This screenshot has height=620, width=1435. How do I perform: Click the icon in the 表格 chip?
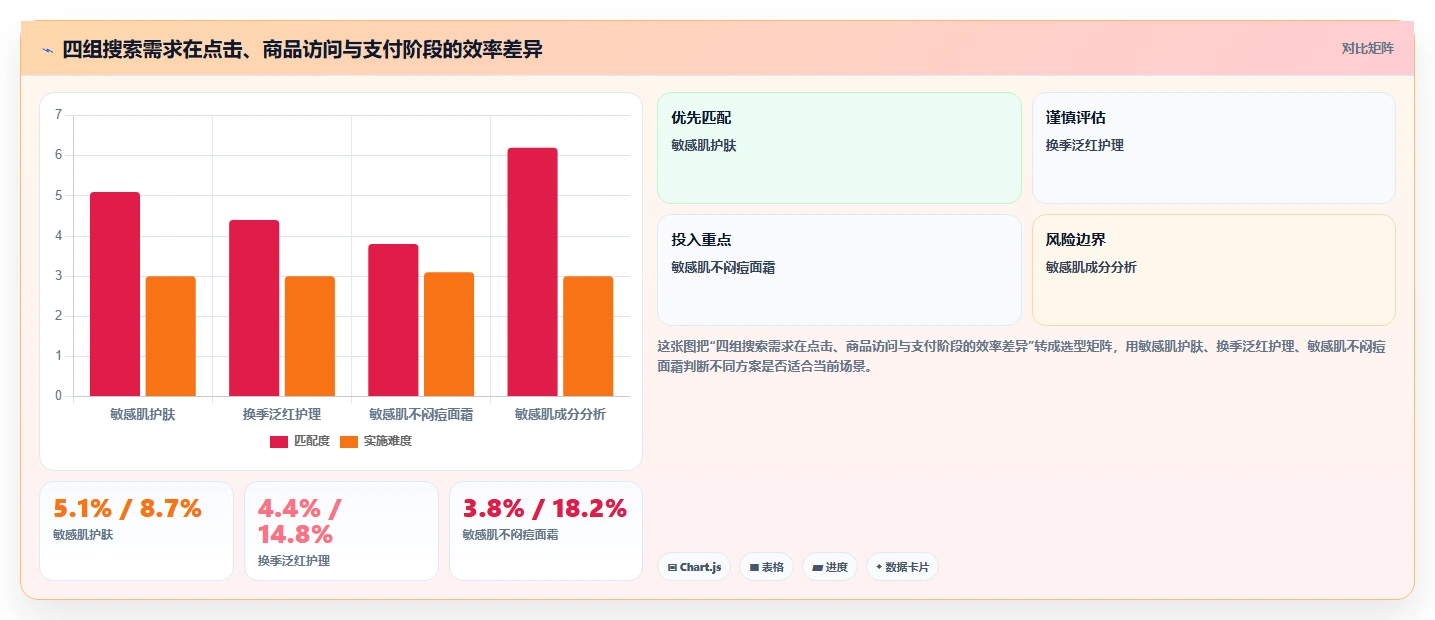click(x=754, y=567)
